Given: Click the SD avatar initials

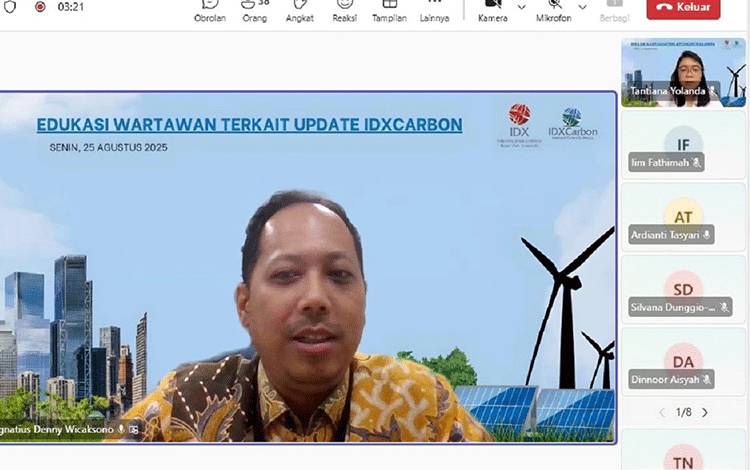Looking at the screenshot, I should pos(683,288).
